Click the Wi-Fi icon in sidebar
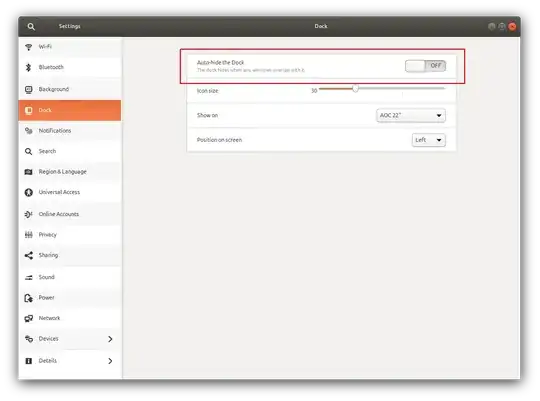 29,47
